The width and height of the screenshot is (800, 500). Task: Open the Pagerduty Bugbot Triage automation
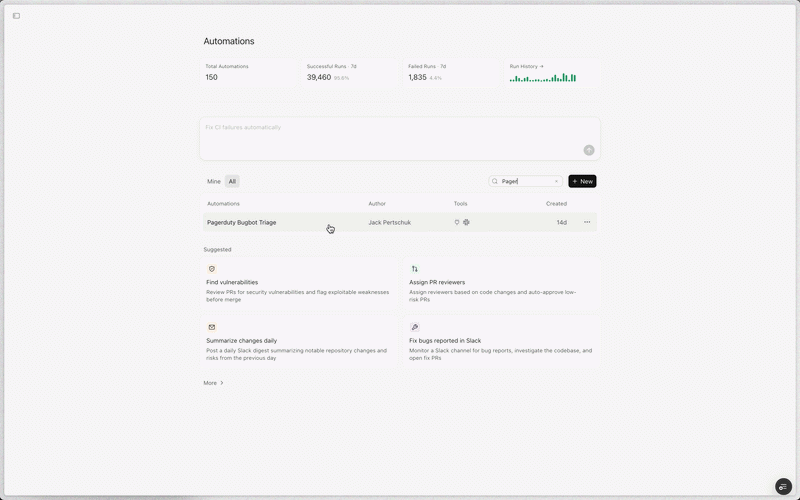click(x=241, y=222)
